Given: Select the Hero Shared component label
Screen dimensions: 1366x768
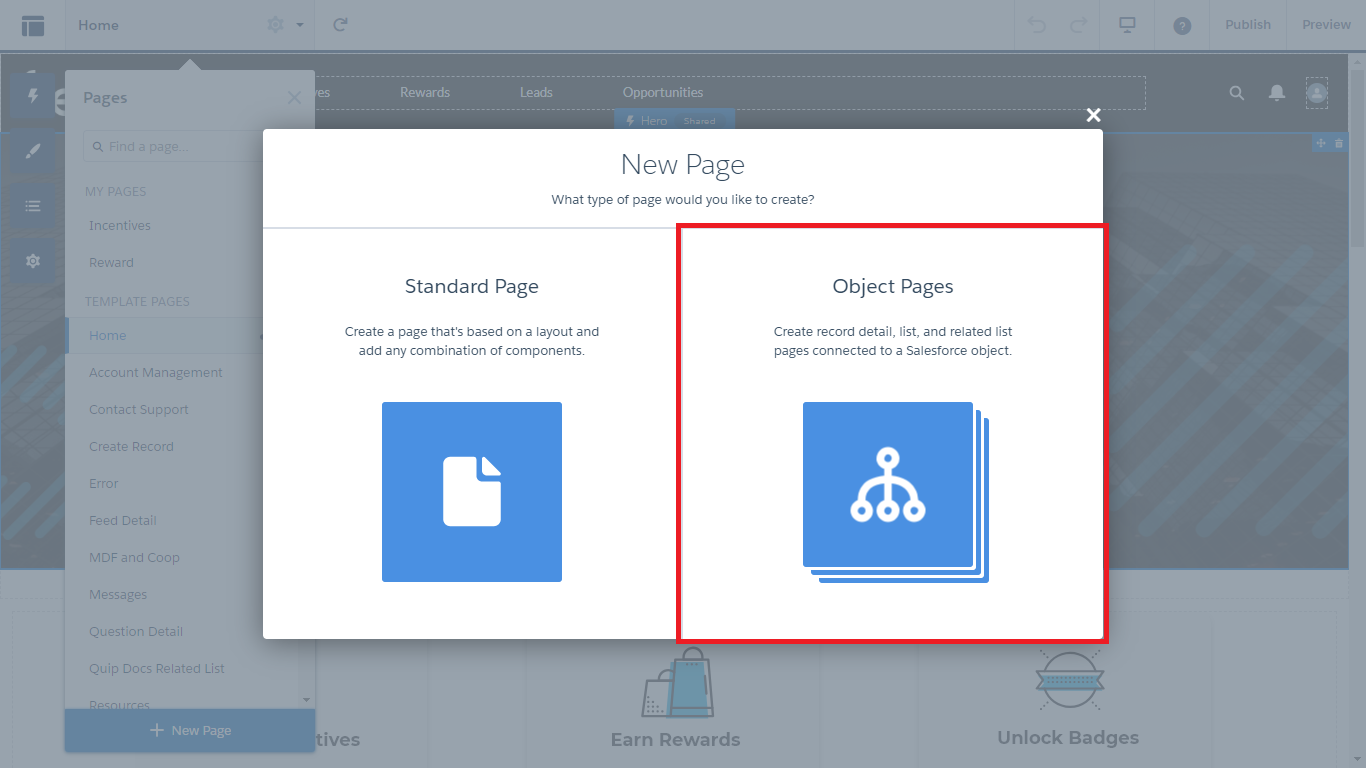Looking at the screenshot, I should [675, 121].
